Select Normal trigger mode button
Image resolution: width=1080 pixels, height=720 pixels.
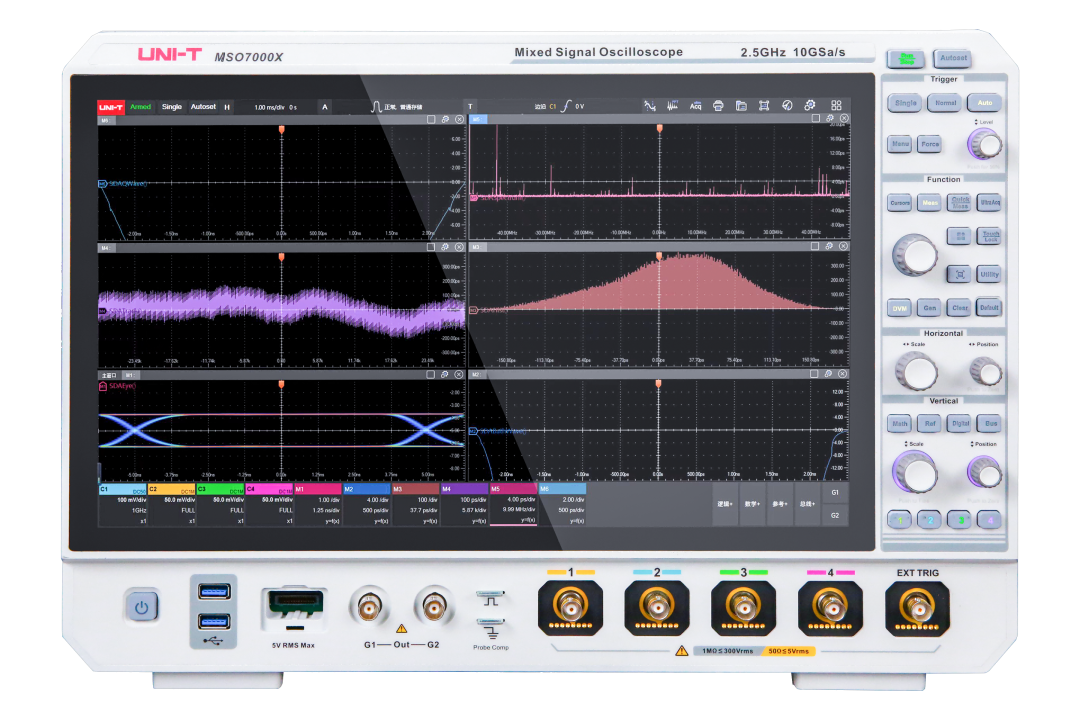(945, 103)
